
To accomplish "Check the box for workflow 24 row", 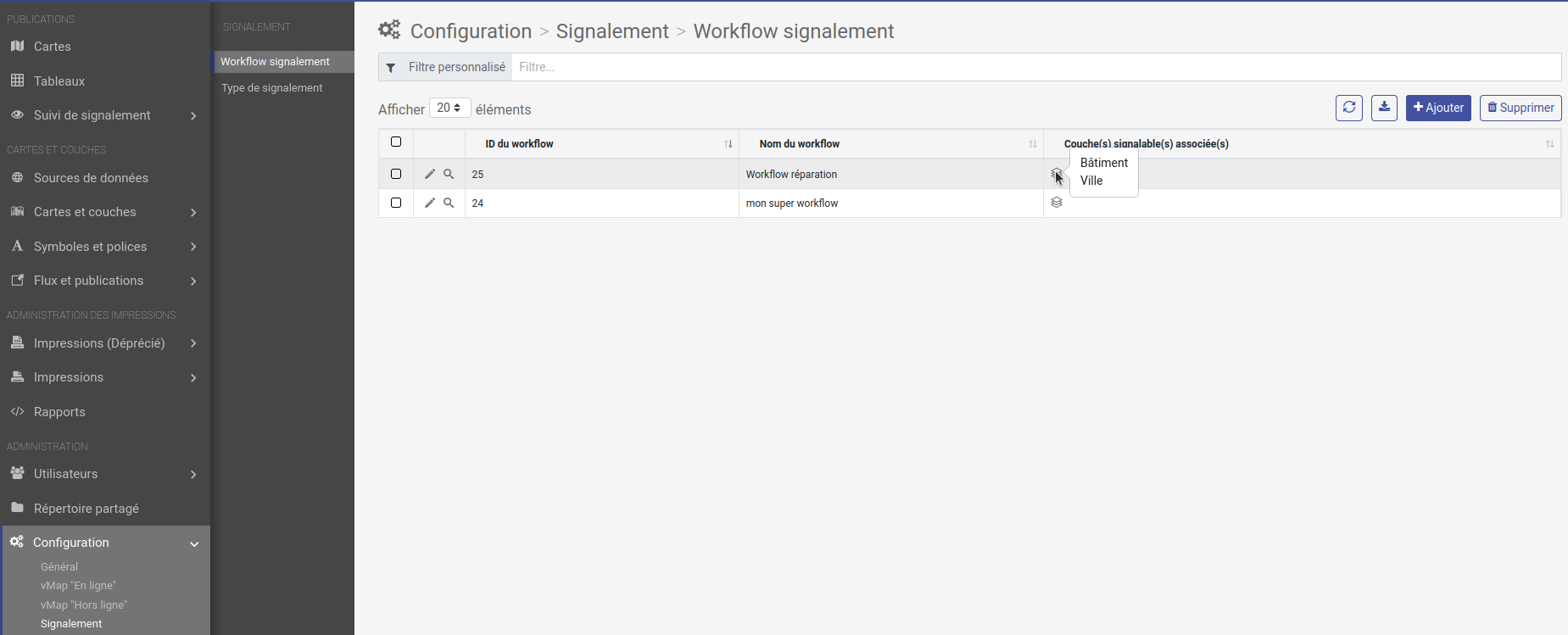I will click(396, 203).
